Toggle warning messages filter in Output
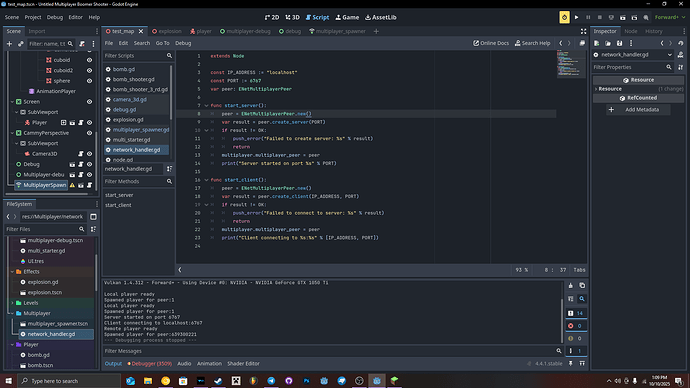 576,338
